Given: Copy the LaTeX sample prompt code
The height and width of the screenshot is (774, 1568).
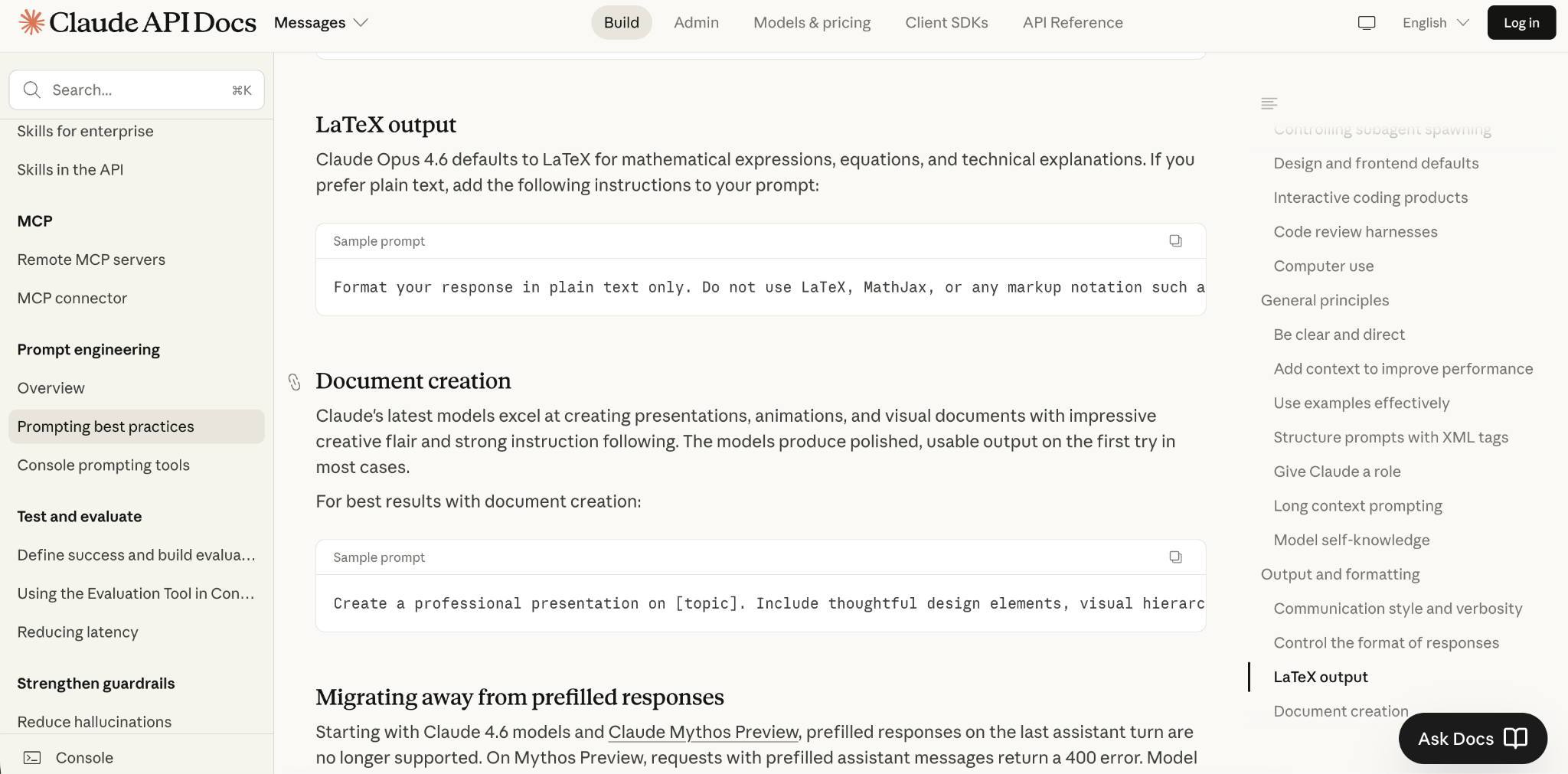Looking at the screenshot, I should coord(1175,241).
